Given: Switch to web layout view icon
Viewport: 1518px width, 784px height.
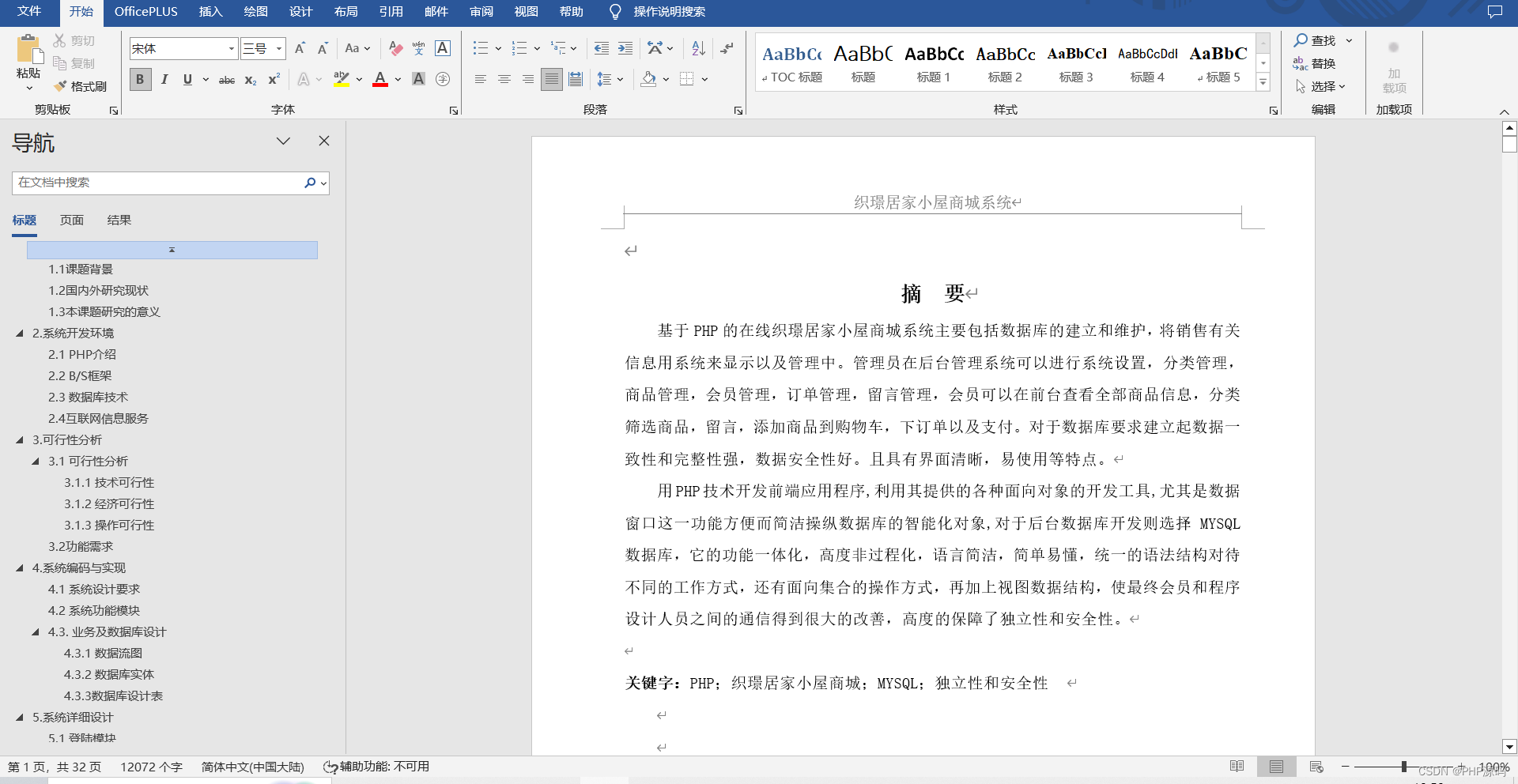Looking at the screenshot, I should (1316, 767).
